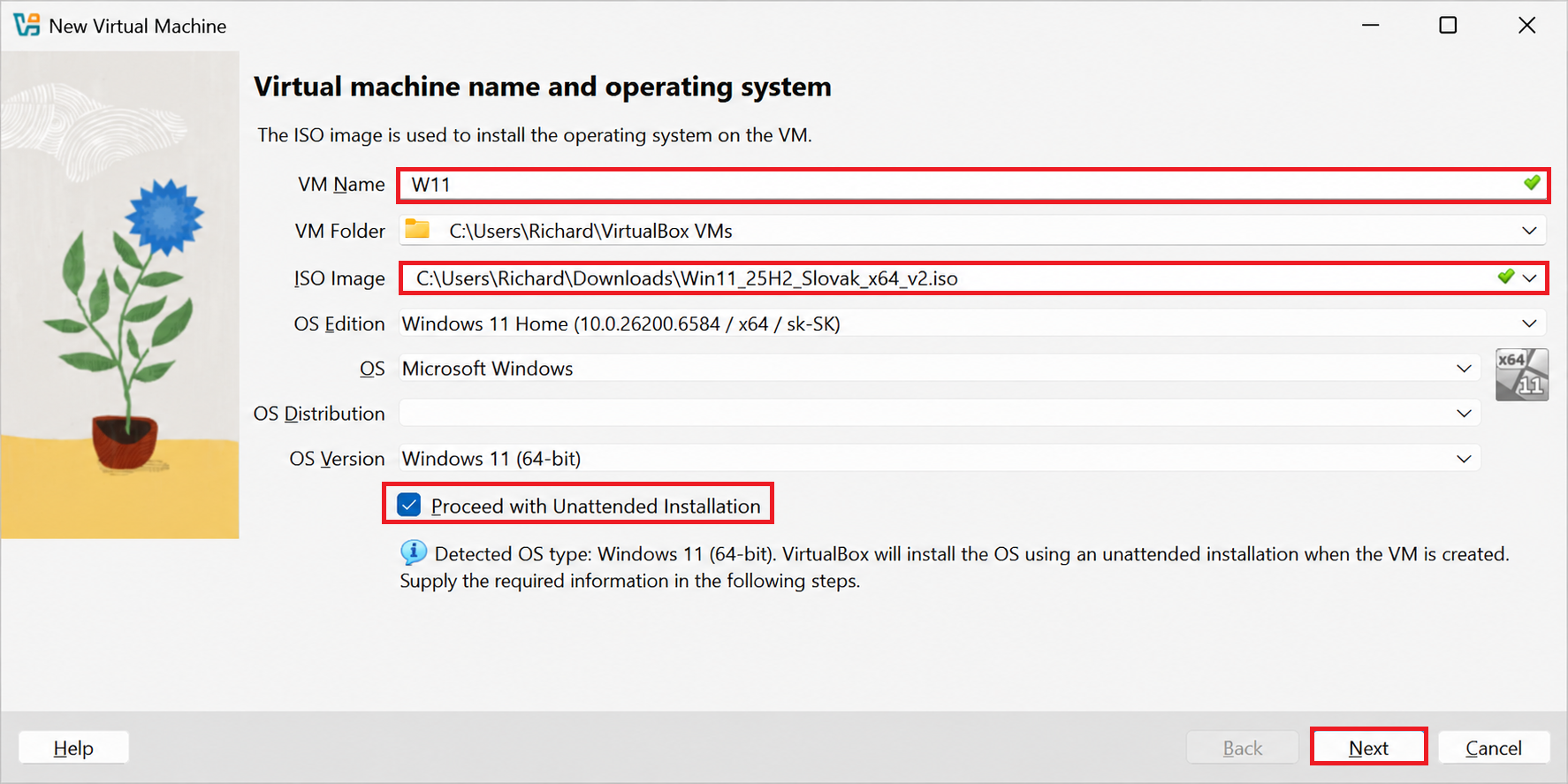Open the VM Folder dropdown
This screenshot has width=1568, height=784.
[x=1529, y=231]
